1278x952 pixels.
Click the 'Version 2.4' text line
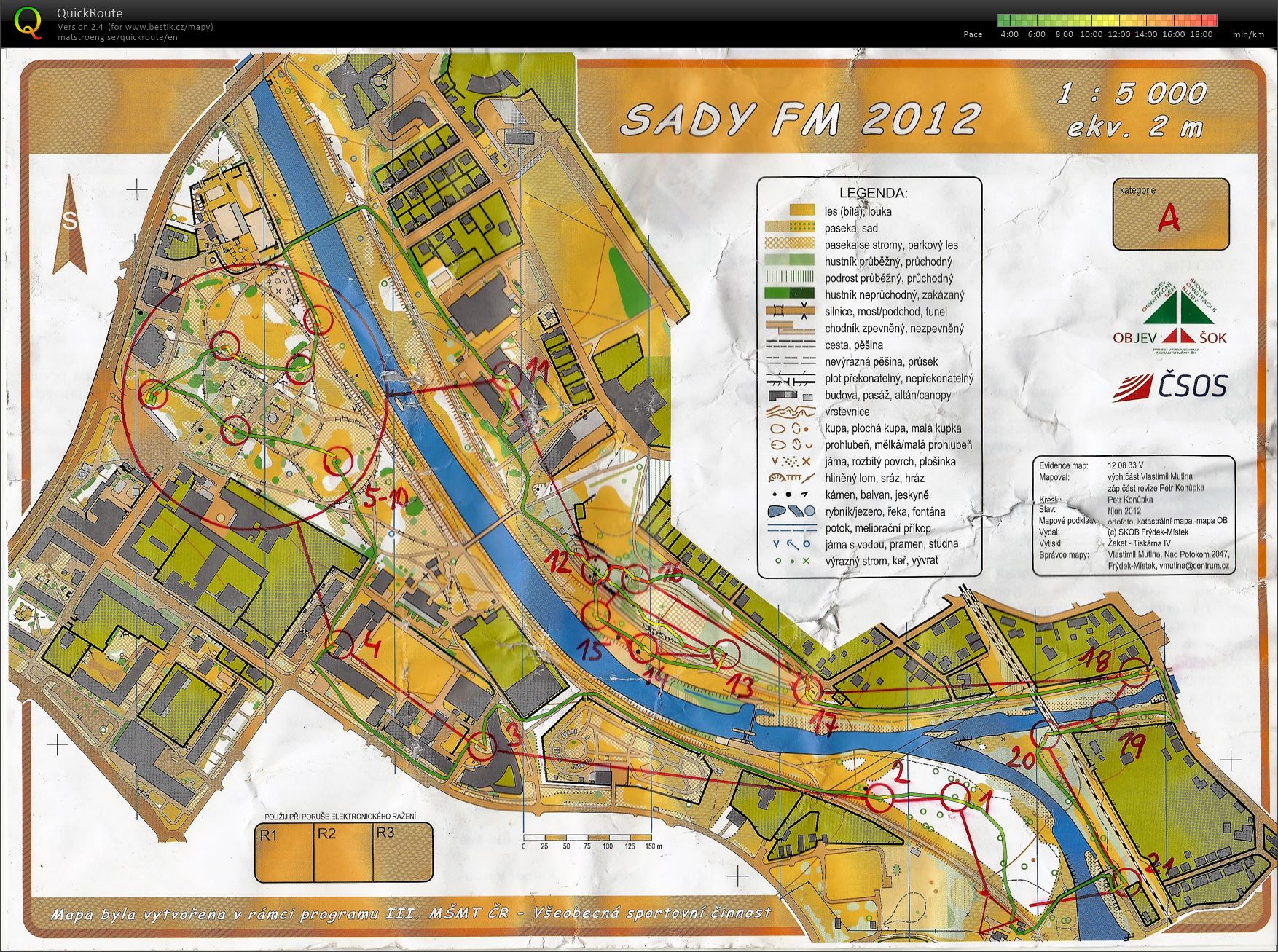click(136, 28)
